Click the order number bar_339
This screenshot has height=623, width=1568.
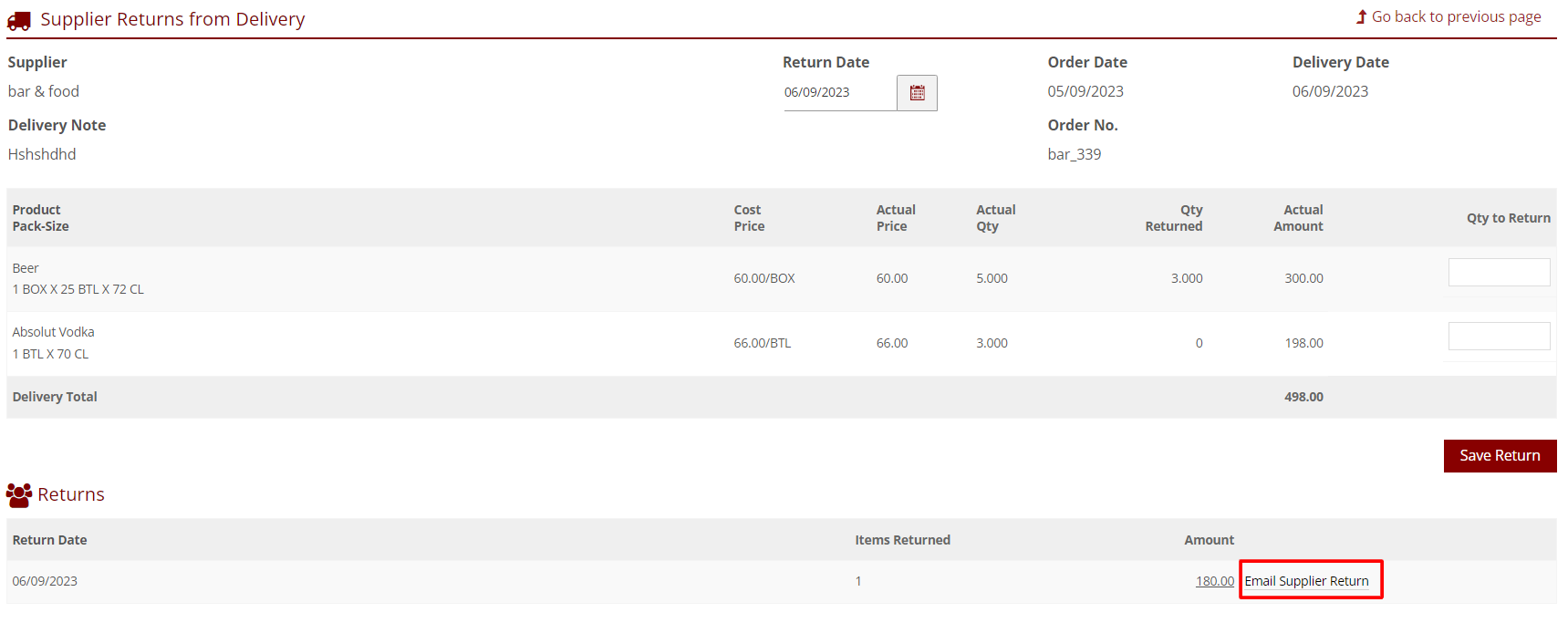pos(1074,154)
